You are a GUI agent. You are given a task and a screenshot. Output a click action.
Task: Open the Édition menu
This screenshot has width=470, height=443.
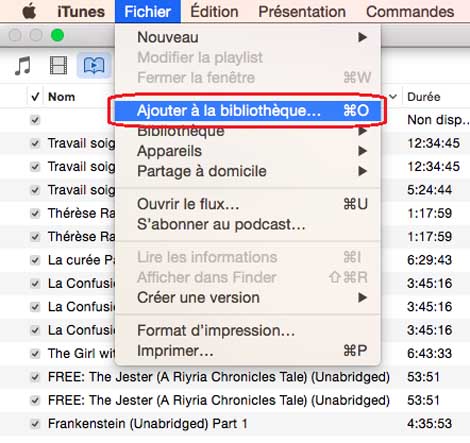pos(214,12)
